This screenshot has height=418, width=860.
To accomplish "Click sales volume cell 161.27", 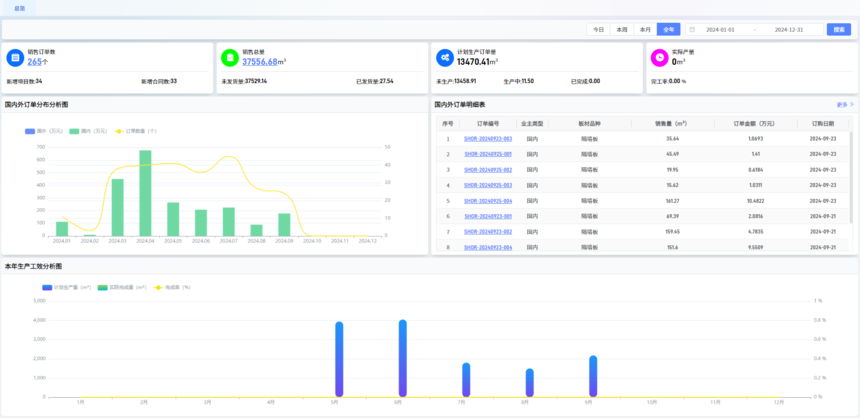I will coord(672,201).
